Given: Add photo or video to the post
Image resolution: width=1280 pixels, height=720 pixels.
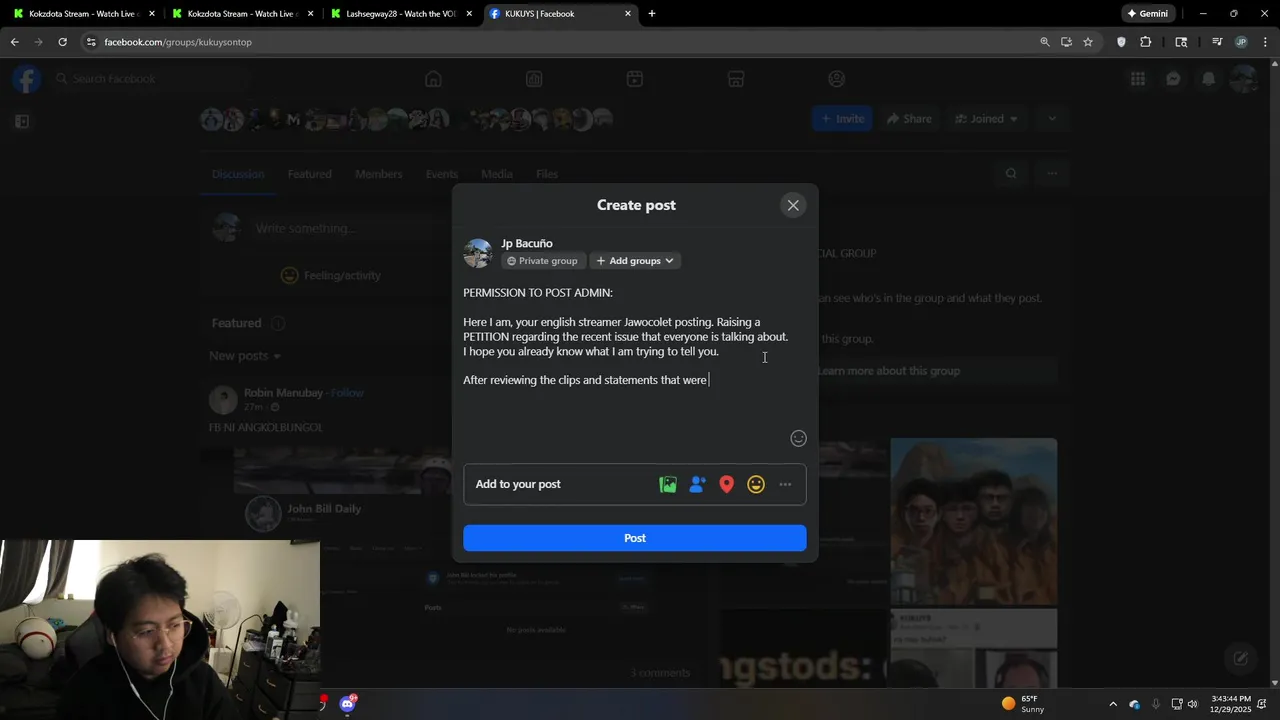Looking at the screenshot, I should pyautogui.click(x=668, y=484).
